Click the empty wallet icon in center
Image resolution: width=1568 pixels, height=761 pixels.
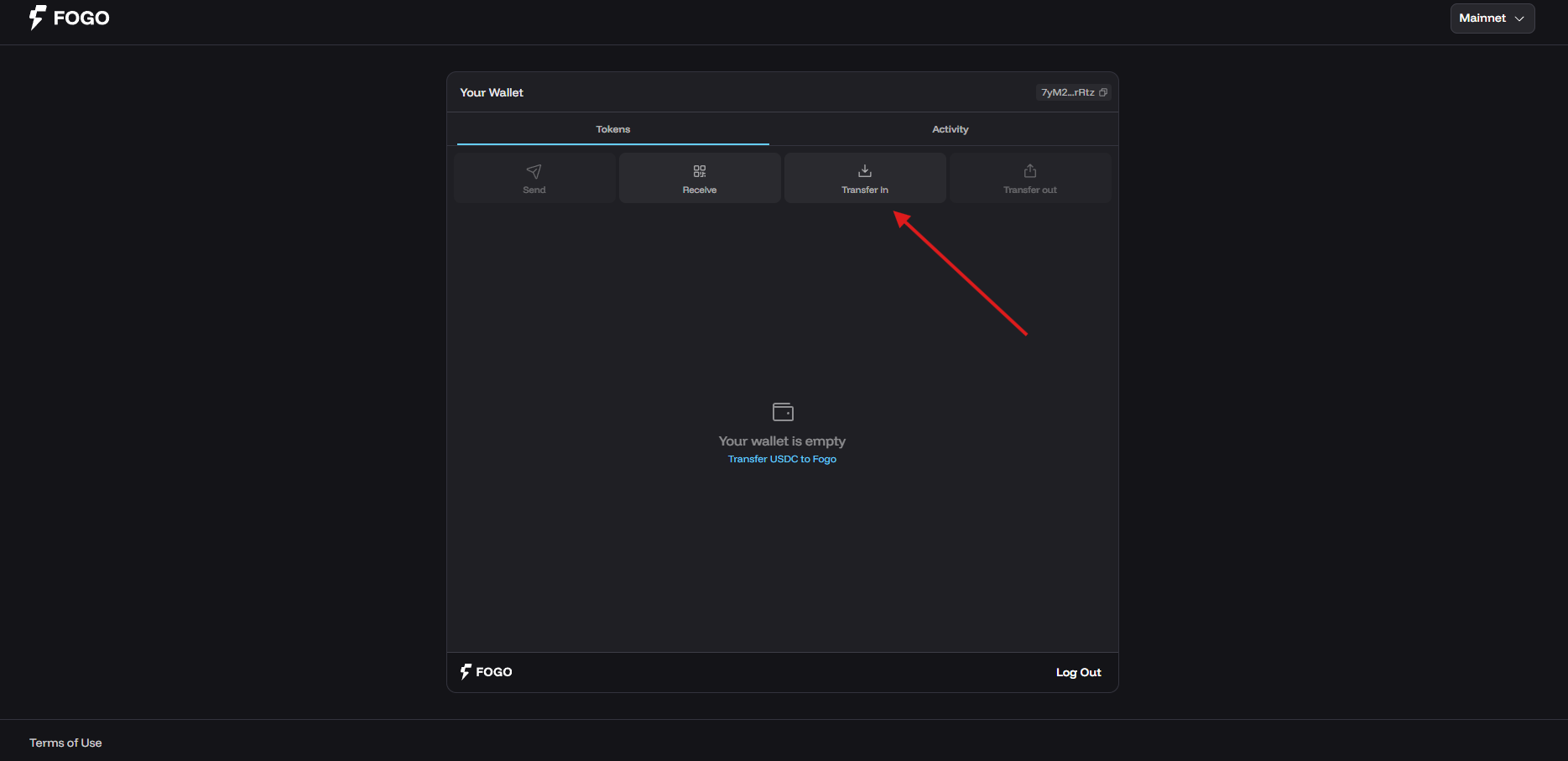coord(783,412)
